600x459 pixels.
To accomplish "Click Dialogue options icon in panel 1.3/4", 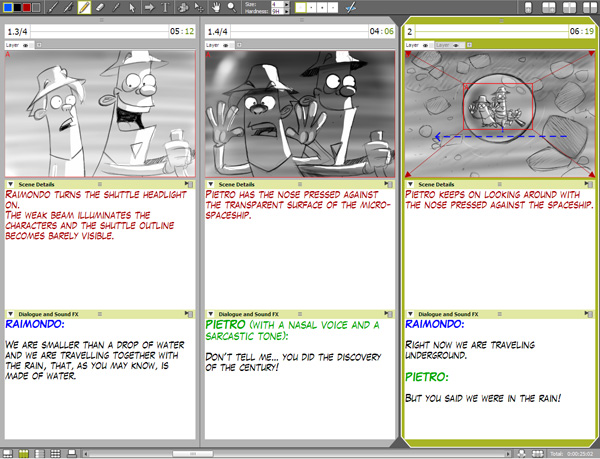I will (x=189, y=314).
